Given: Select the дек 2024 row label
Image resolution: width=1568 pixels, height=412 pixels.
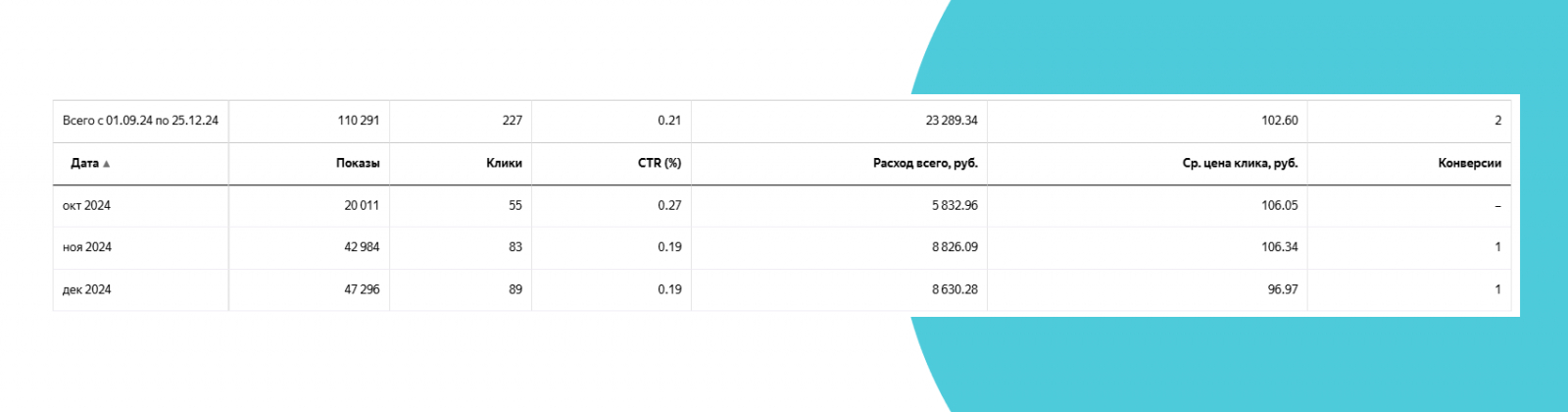Looking at the screenshot, I should 87,289.
